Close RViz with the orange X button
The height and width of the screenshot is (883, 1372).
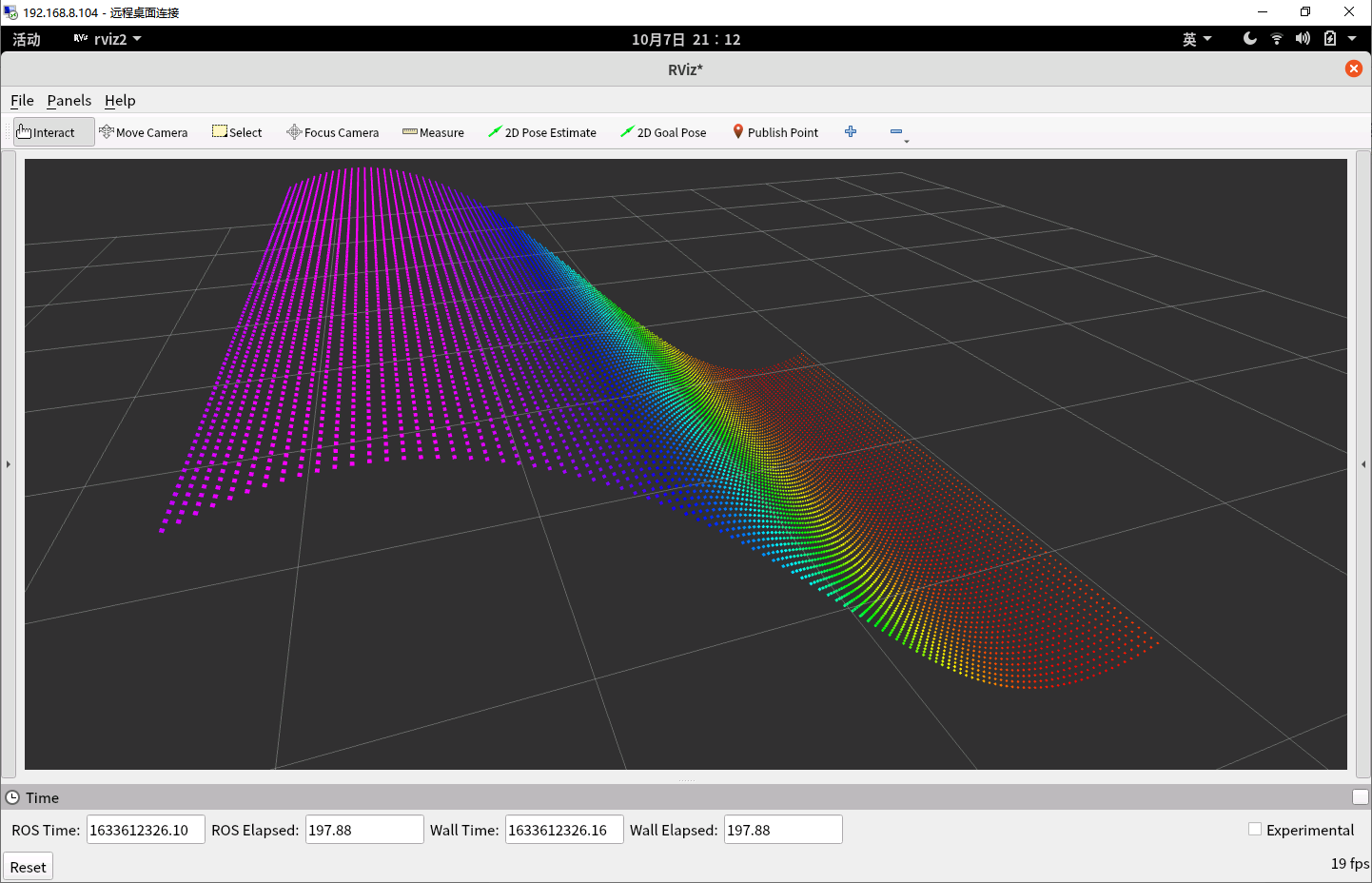1354,69
